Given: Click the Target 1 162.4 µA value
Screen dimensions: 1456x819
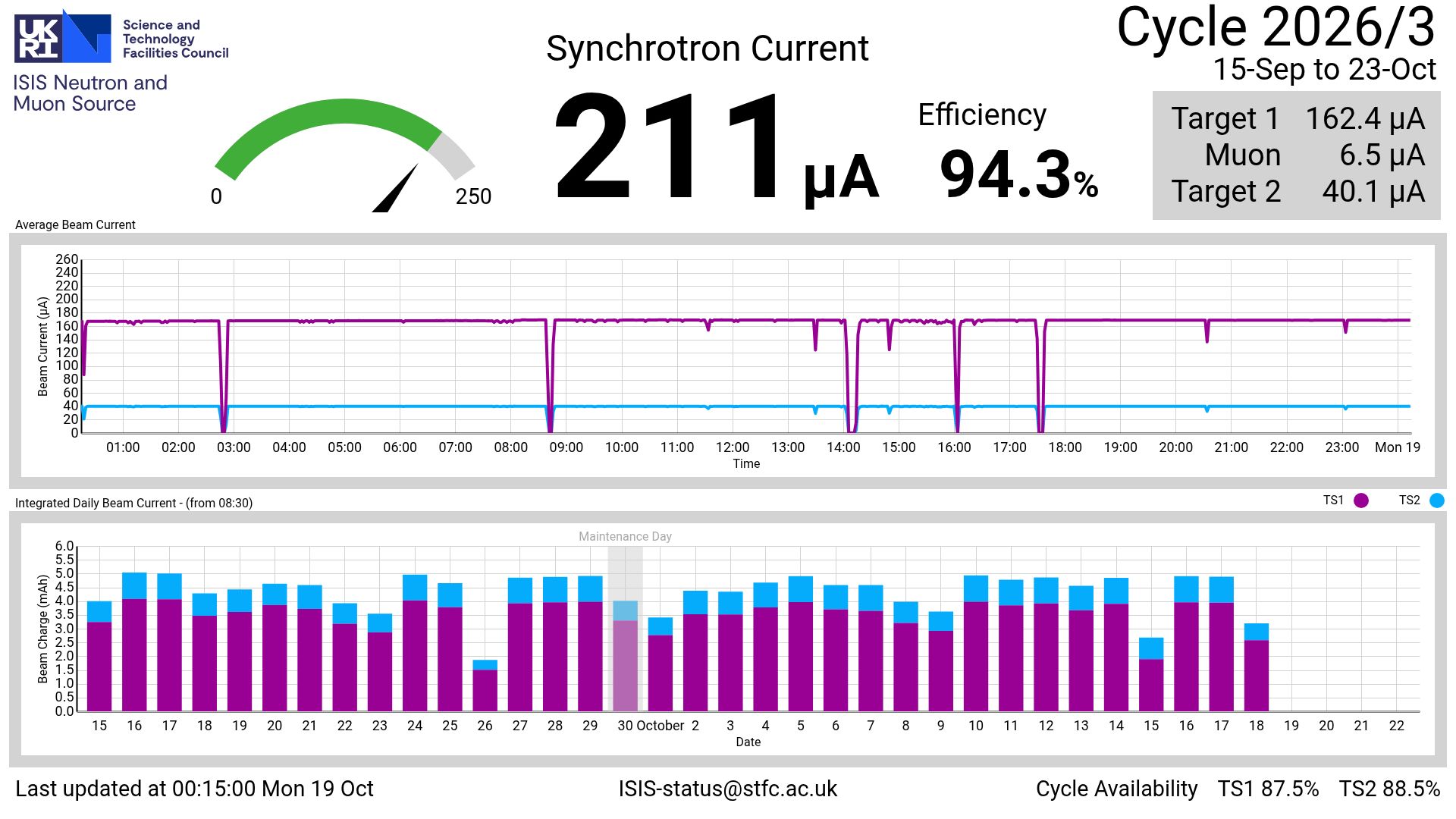Looking at the screenshot, I should (x=1365, y=119).
